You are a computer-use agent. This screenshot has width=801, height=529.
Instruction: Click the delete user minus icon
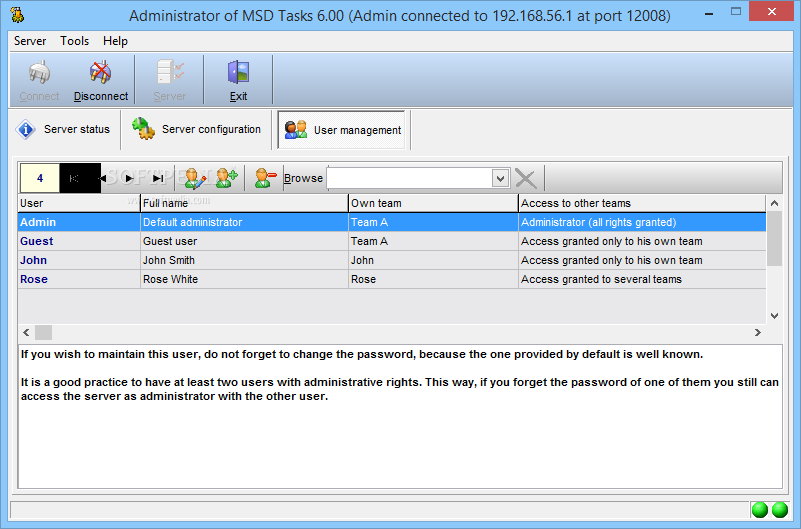click(x=265, y=178)
